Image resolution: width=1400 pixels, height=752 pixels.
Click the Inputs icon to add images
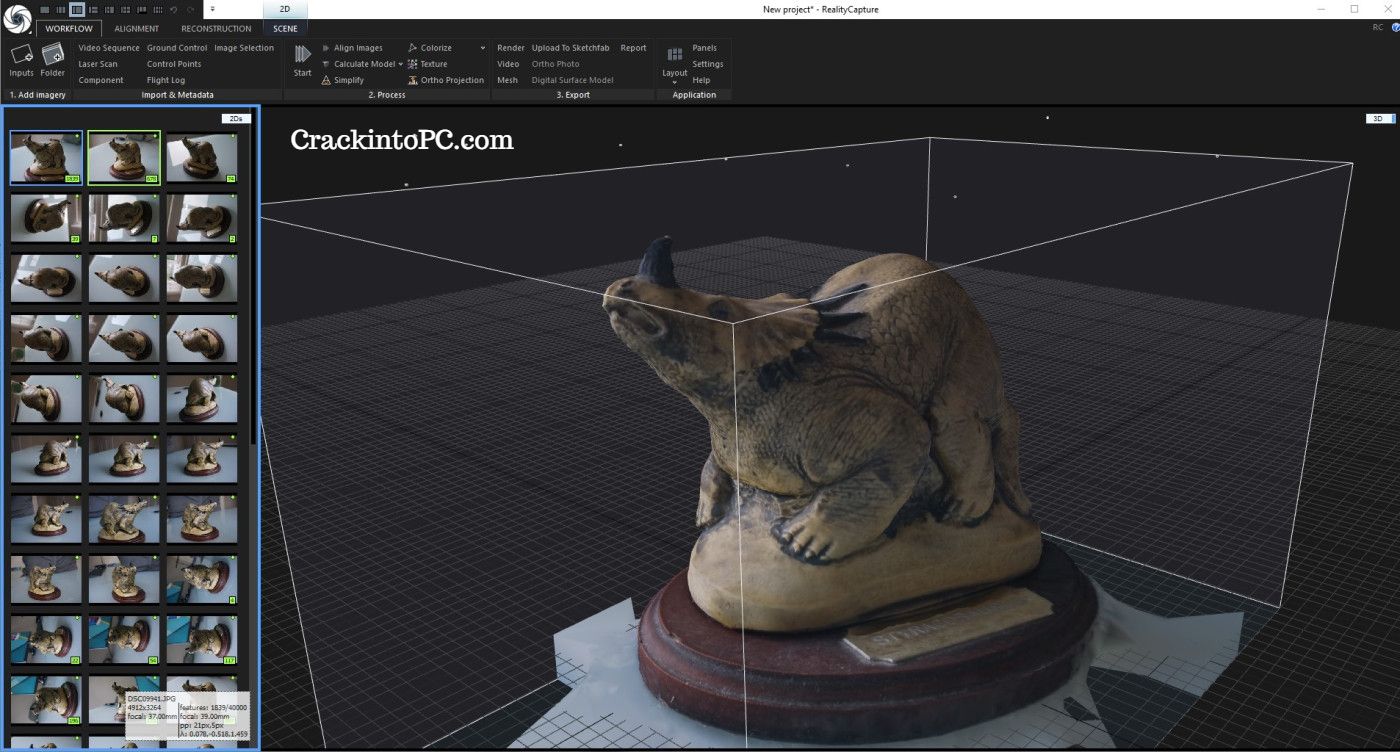coord(21,53)
